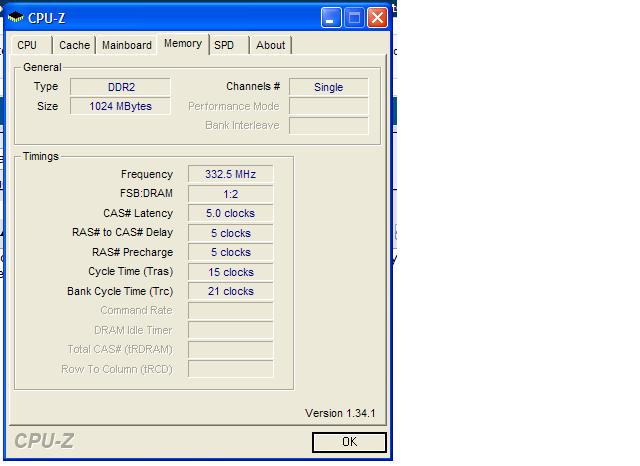
Task: Select the Frequency value 332.5 MHz
Action: point(231,174)
